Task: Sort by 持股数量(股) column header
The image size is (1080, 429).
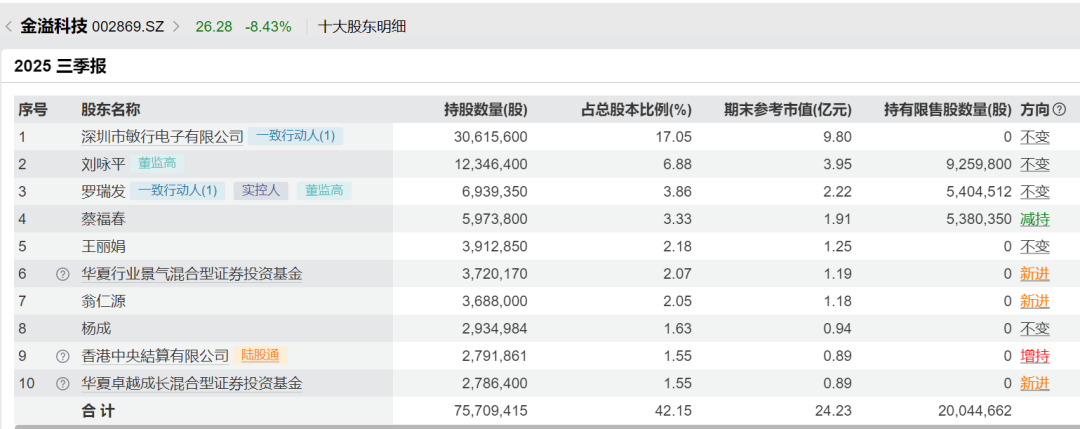Action: (x=485, y=110)
